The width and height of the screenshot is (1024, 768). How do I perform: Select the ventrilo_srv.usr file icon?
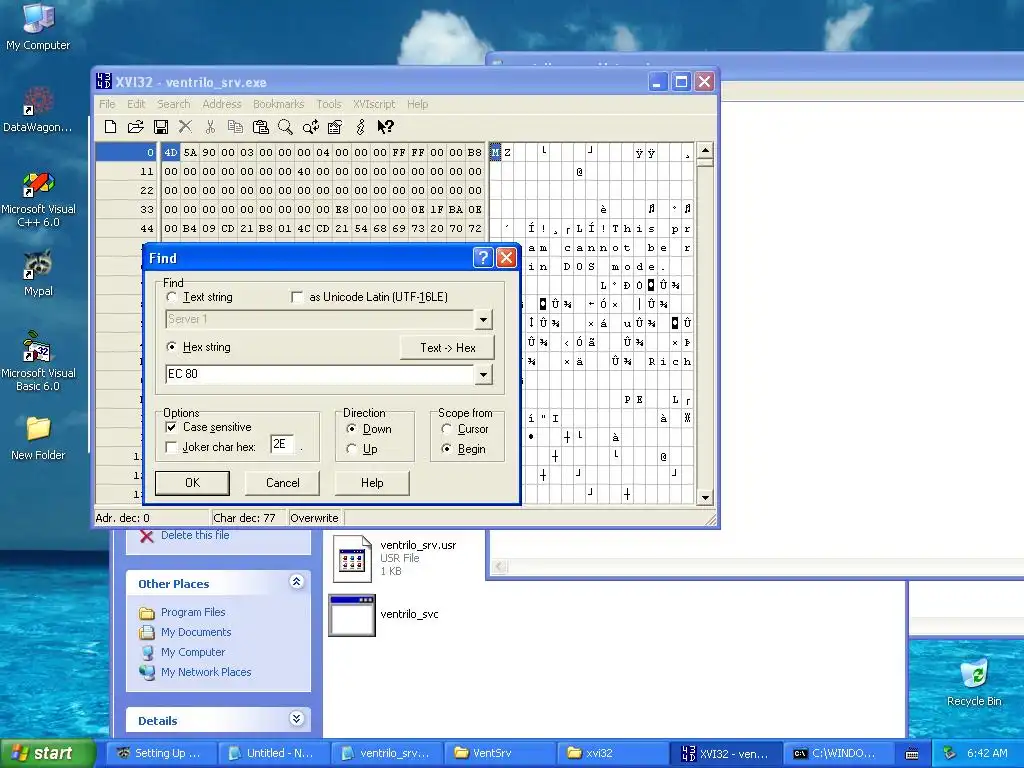pos(352,558)
